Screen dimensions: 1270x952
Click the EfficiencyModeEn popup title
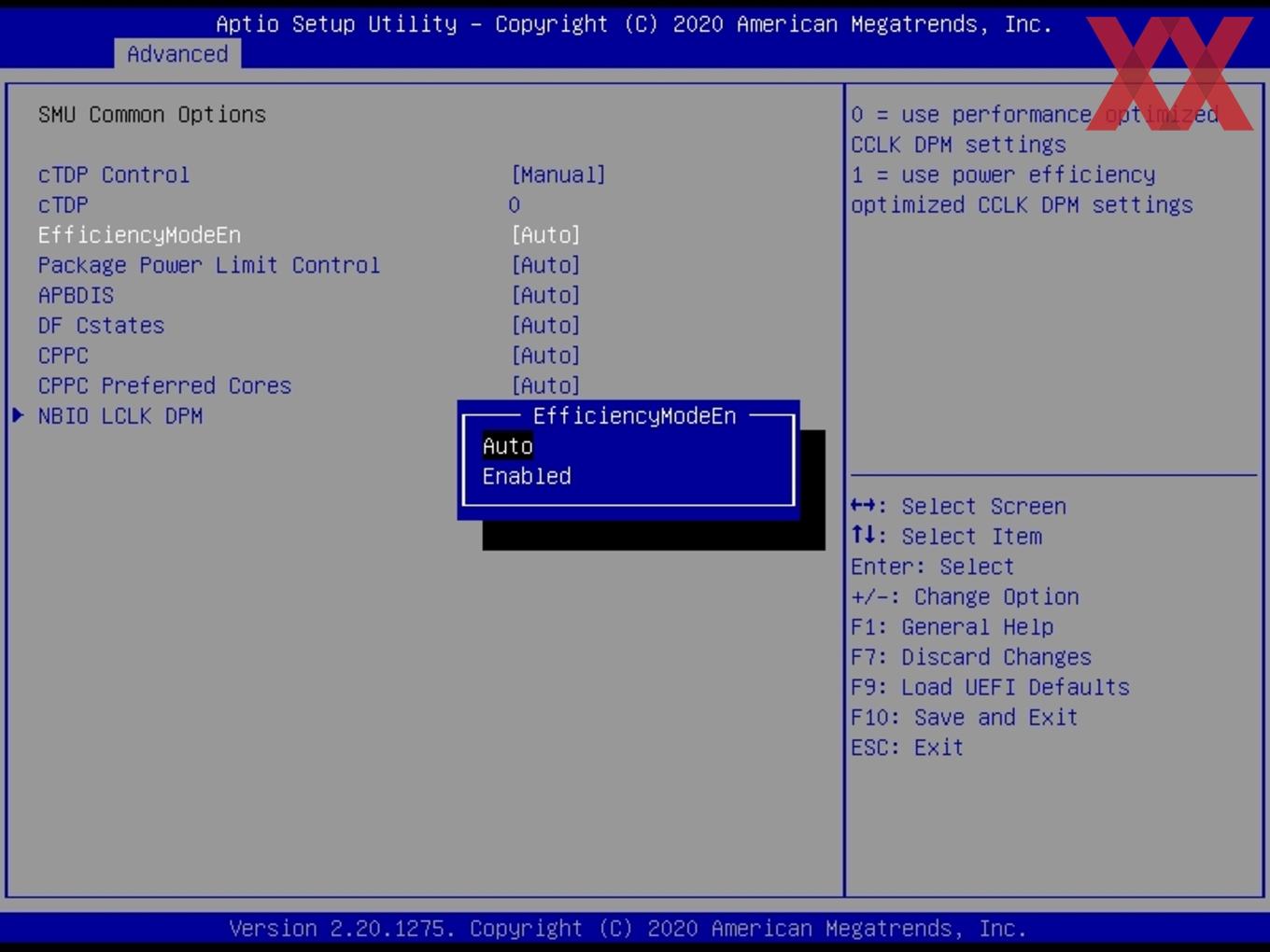pyautogui.click(x=634, y=416)
